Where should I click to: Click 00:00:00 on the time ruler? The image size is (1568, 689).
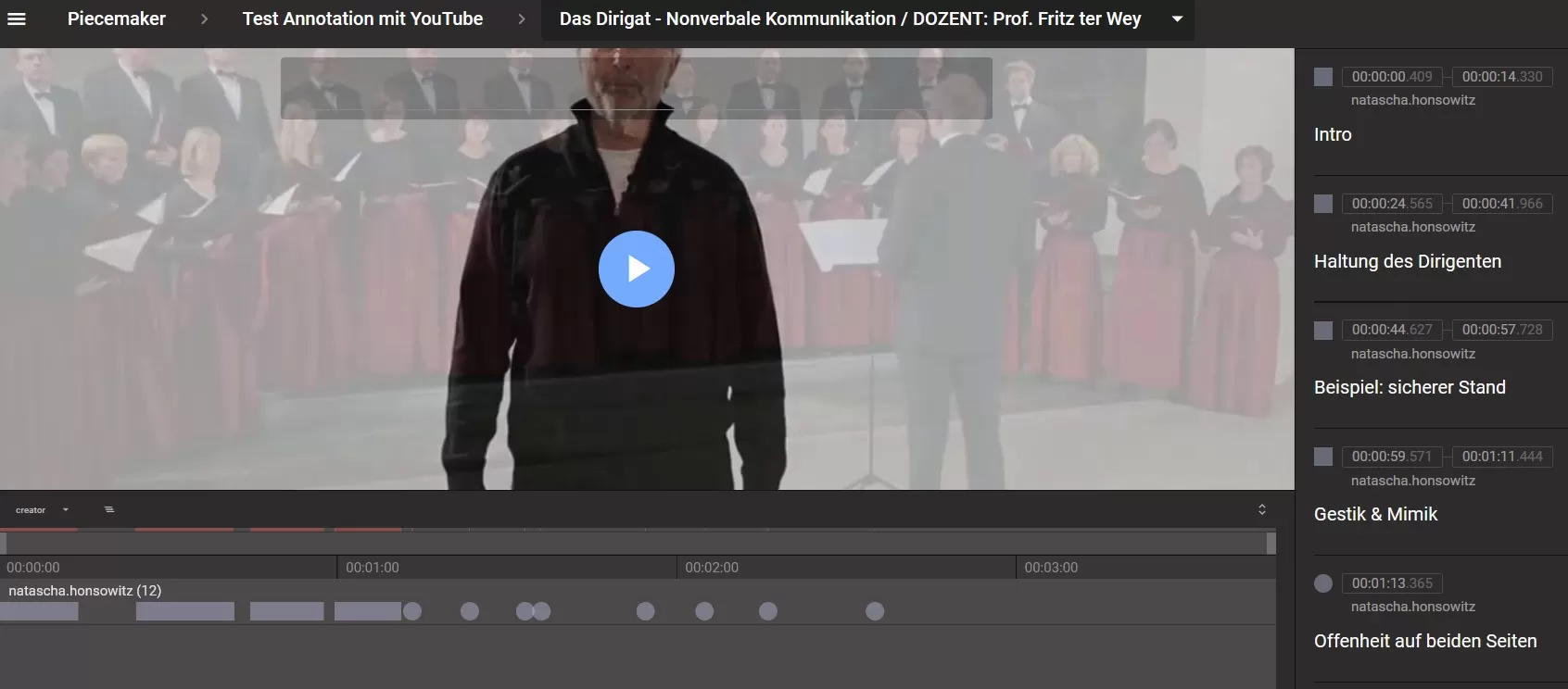point(33,568)
